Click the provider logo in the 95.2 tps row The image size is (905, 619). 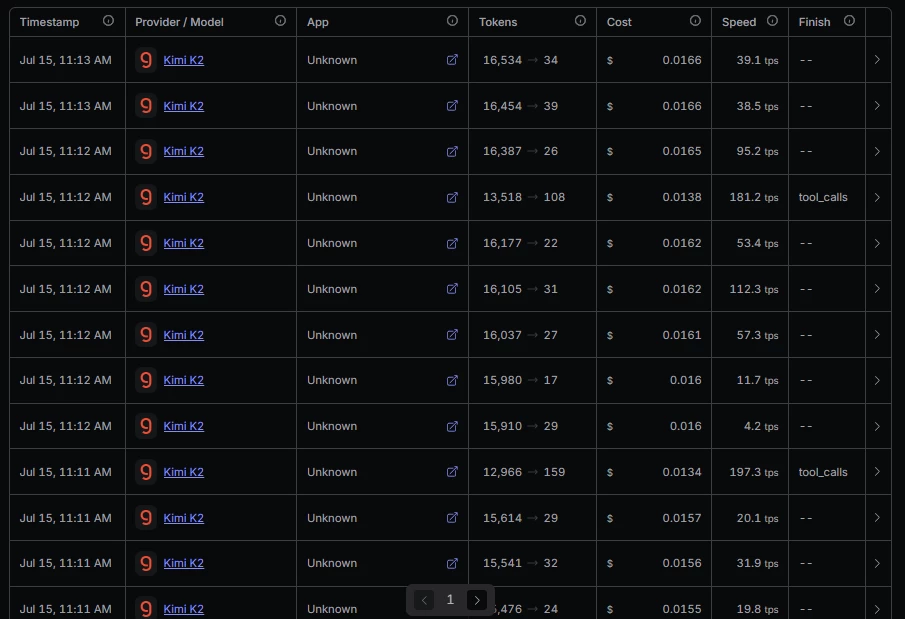[146, 151]
